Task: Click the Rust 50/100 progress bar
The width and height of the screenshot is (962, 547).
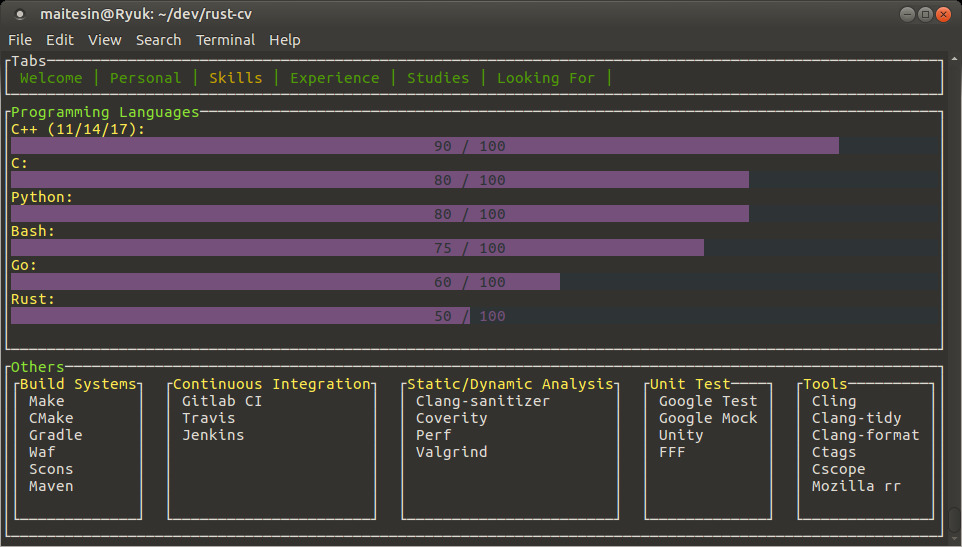Action: coord(240,316)
